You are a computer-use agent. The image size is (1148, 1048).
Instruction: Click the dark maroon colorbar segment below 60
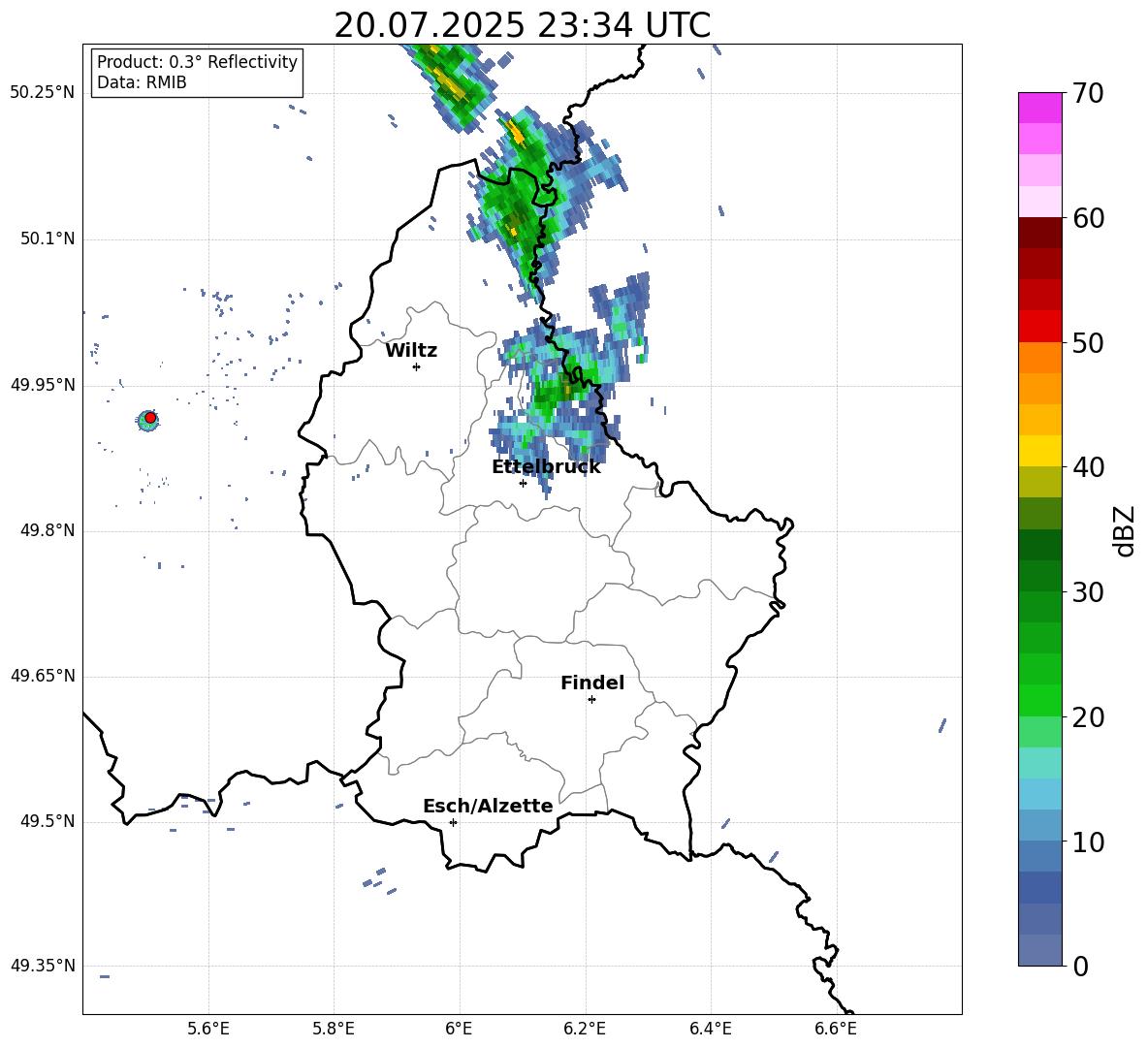[1039, 233]
